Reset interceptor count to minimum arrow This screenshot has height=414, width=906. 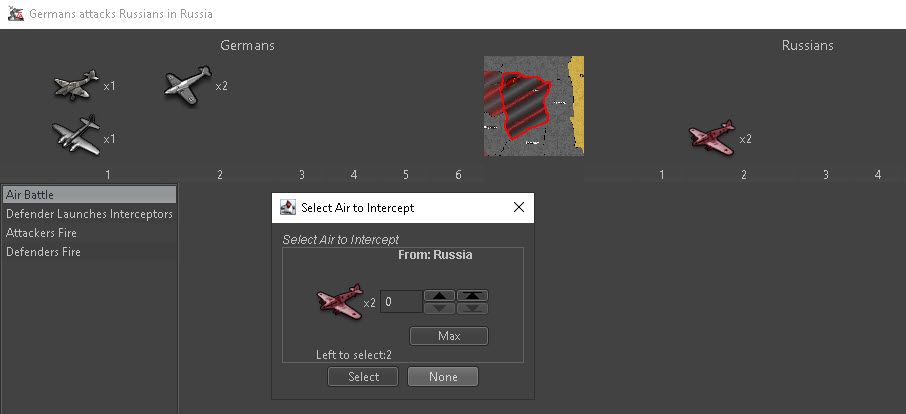(472, 308)
